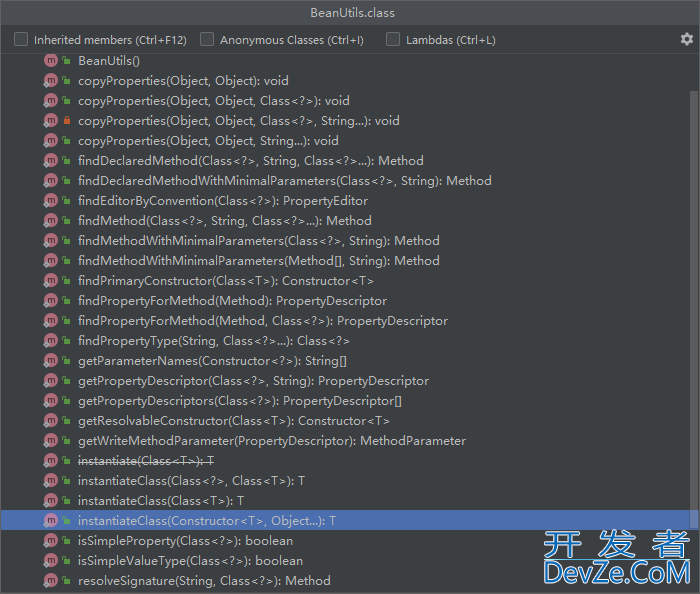Image resolution: width=700 pixels, height=594 pixels.
Task: Select resolveSignature(String, Class<?>): Method
Action: click(x=345, y=581)
